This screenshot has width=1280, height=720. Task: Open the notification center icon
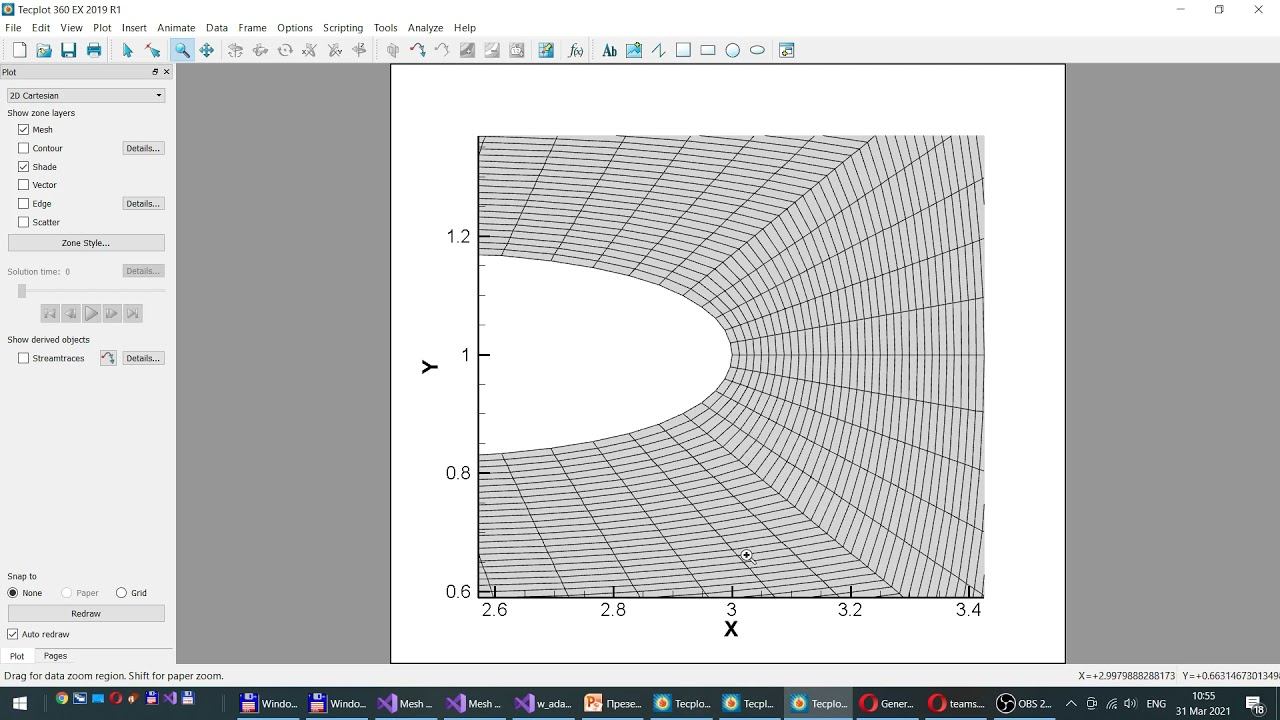[1255, 703]
